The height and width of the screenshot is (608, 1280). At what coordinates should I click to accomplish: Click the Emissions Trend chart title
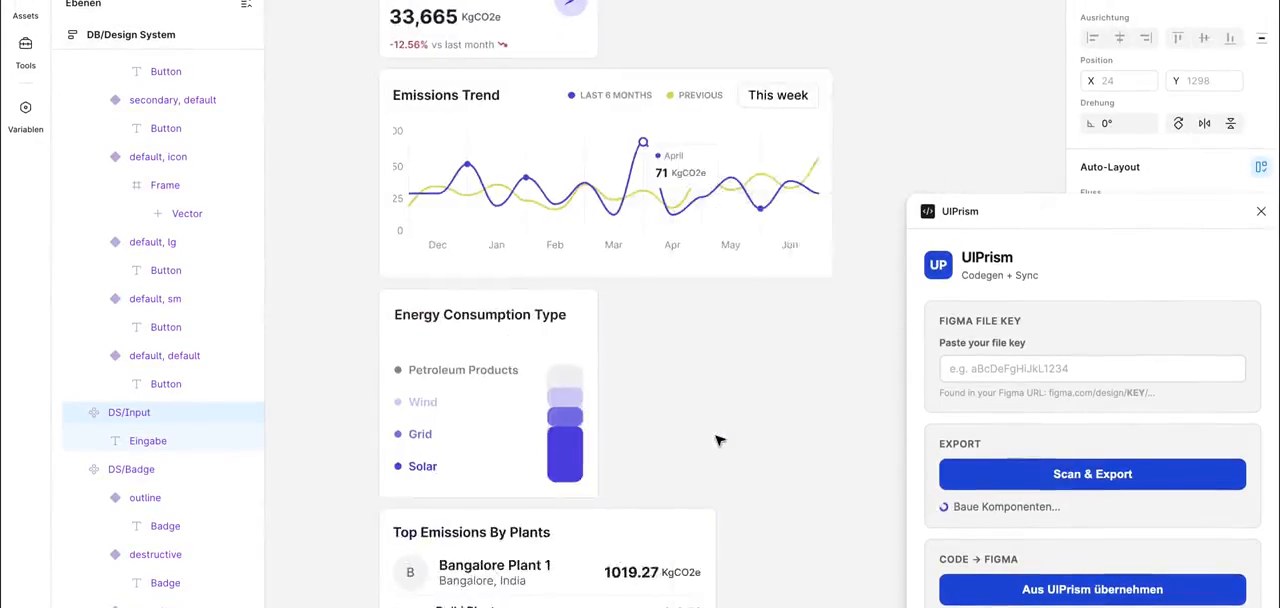[x=446, y=95]
